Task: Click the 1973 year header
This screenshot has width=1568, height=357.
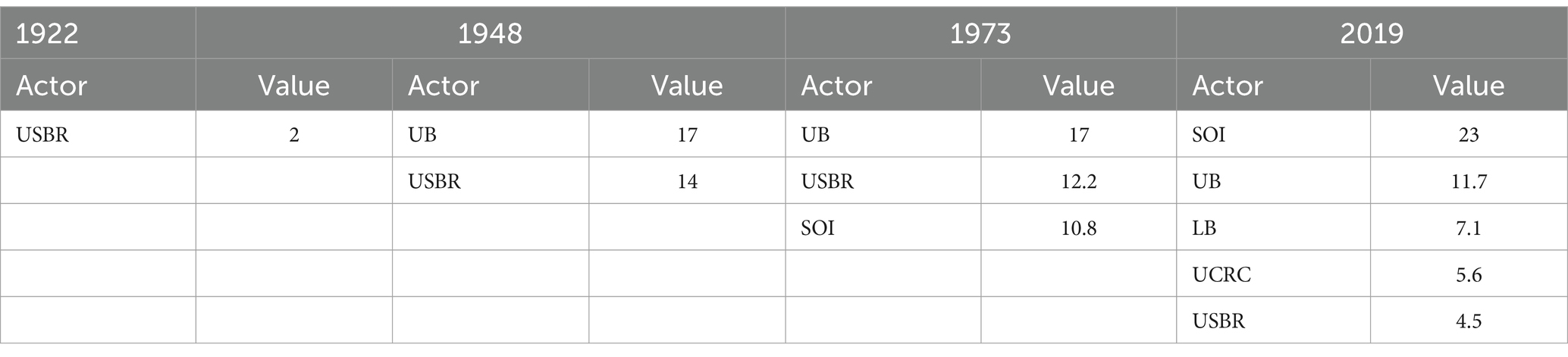Action: [980, 33]
